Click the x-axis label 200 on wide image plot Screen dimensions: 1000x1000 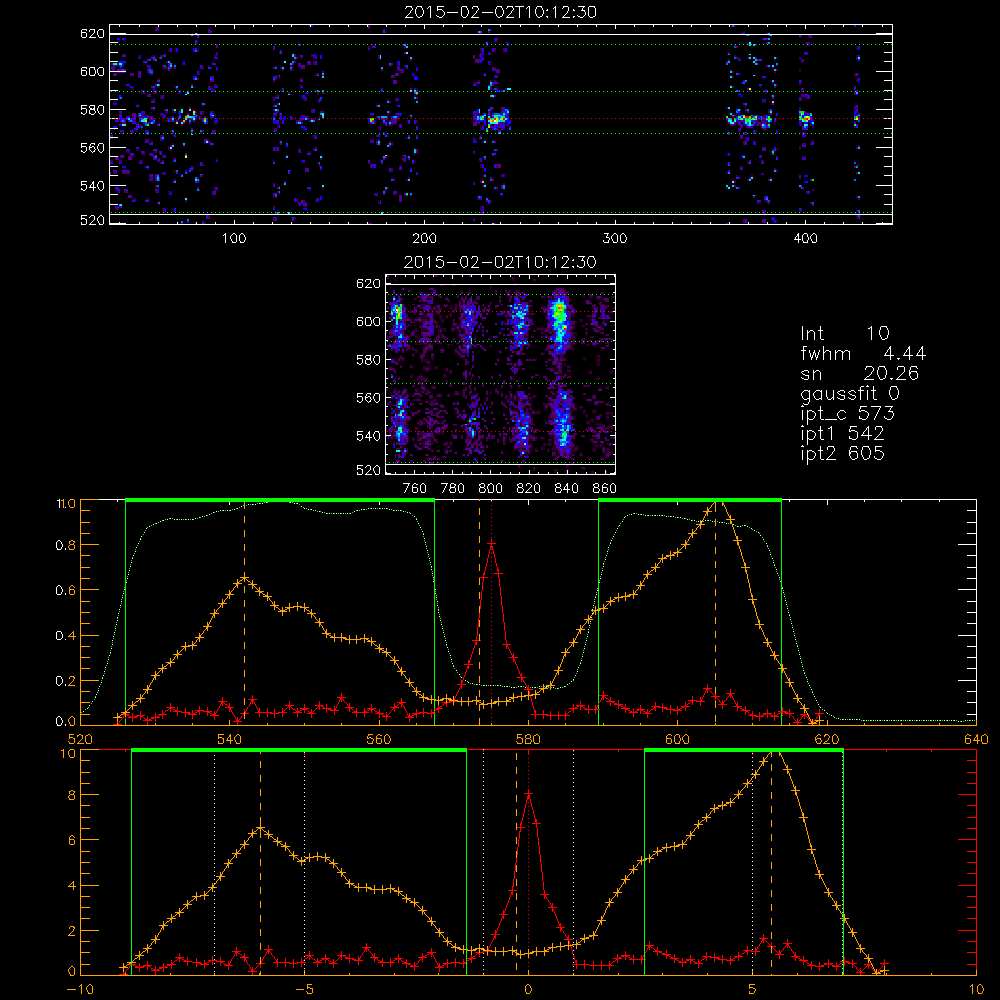(x=424, y=239)
